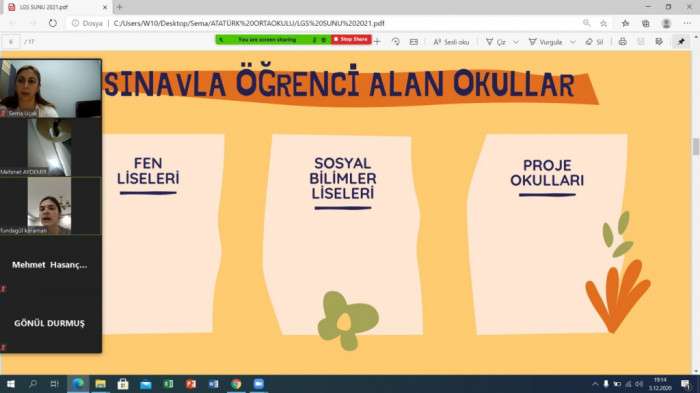Expand the Vurgula highlighter color dropdown
Viewport: 700px width, 393px height.
573,42
